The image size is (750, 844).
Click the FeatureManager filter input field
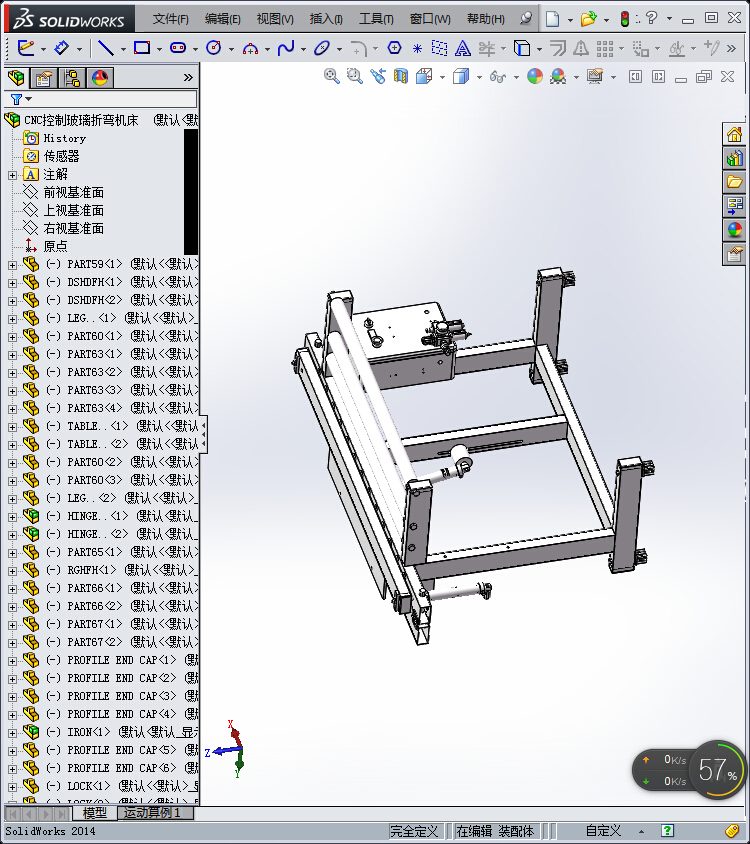[114, 99]
